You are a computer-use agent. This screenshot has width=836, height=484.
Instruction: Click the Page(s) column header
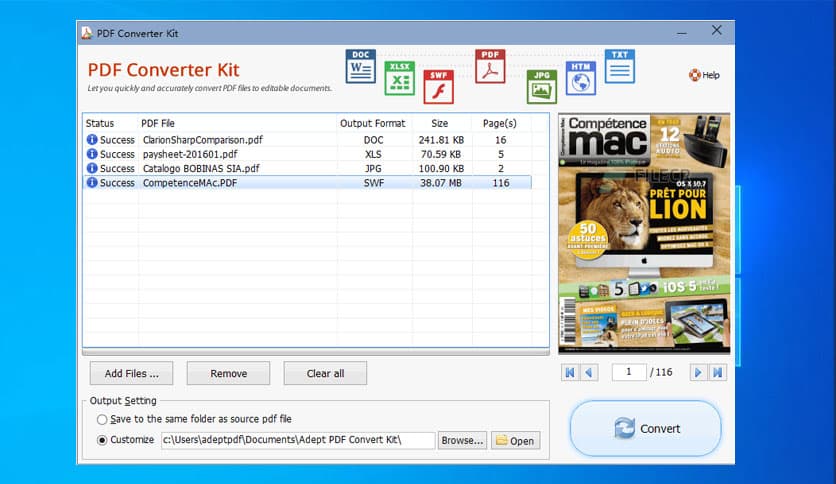point(500,123)
